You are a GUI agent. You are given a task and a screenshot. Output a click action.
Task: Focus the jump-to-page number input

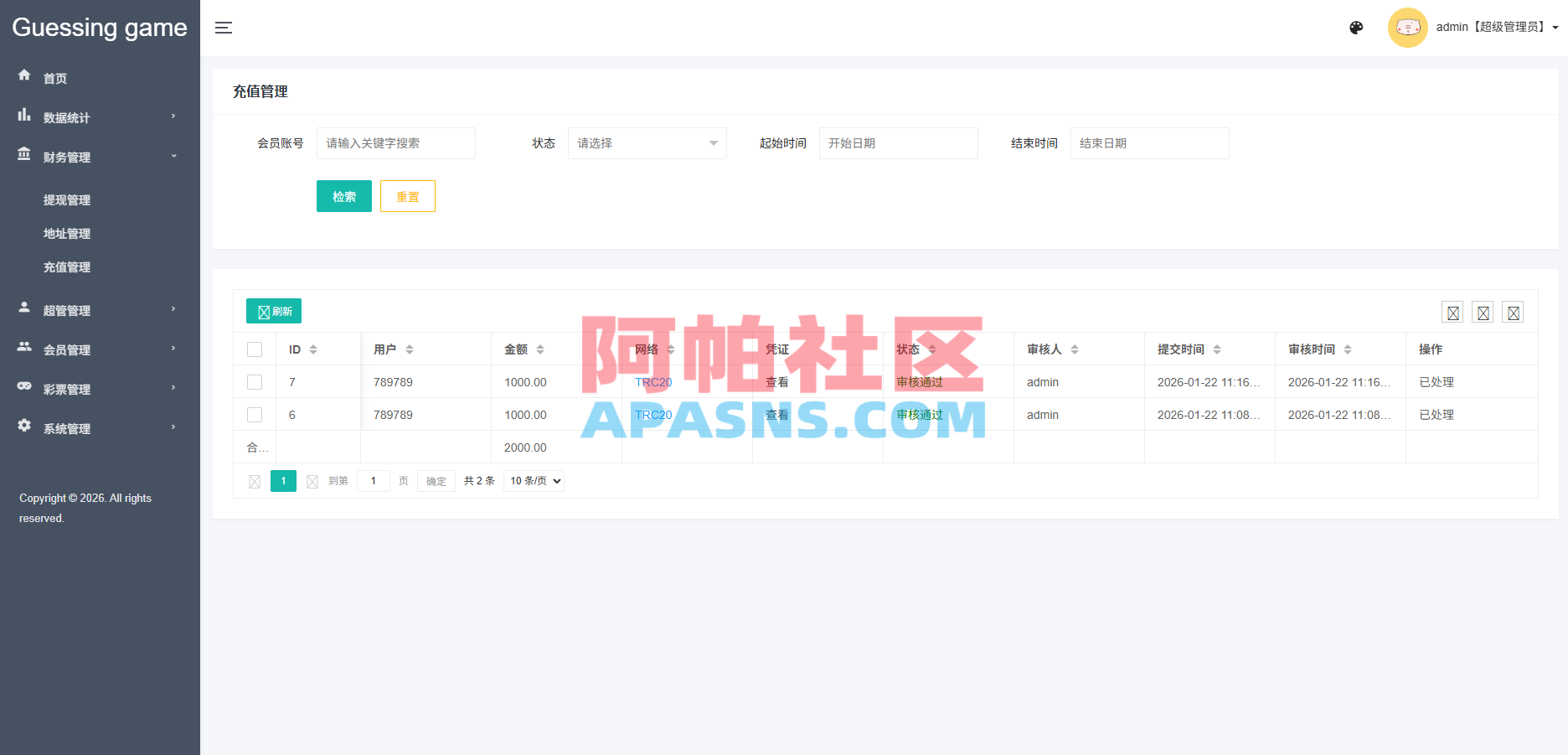coord(374,481)
